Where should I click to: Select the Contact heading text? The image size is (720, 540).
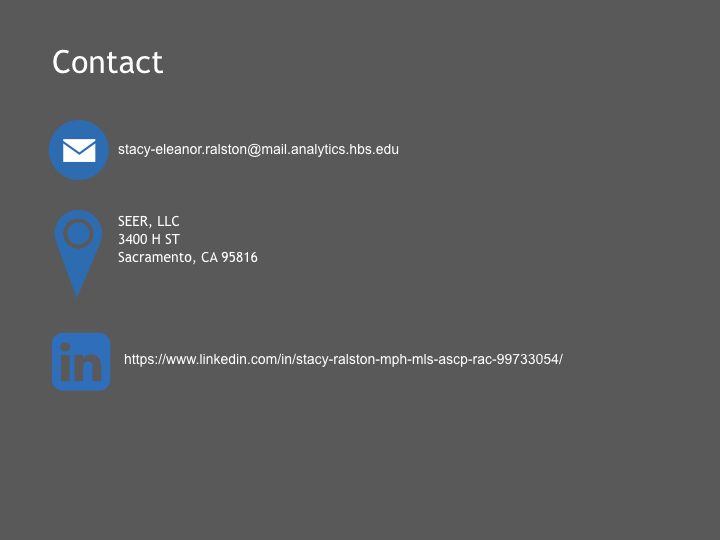(x=107, y=62)
